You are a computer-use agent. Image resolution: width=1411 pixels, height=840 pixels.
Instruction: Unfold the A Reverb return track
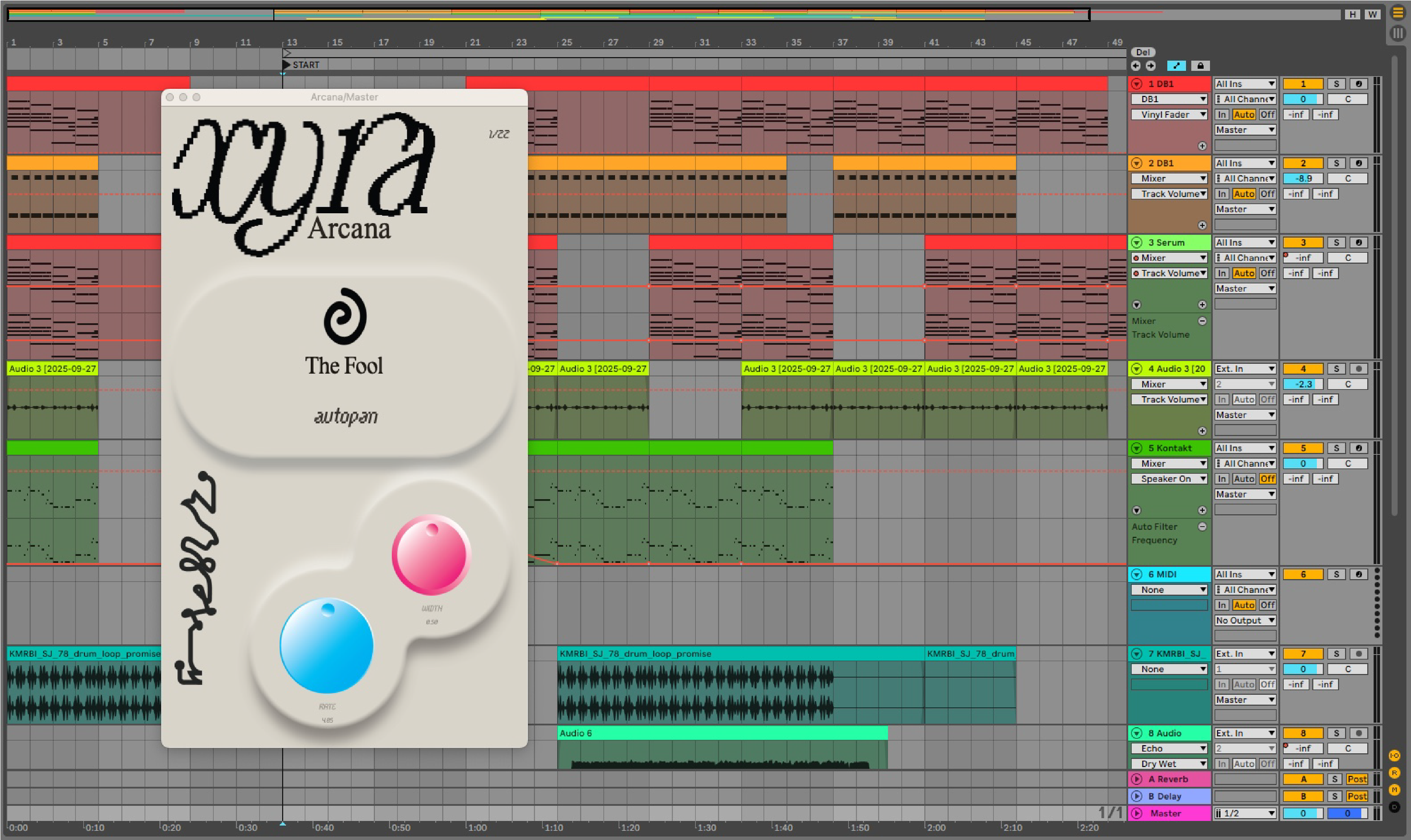tap(1136, 779)
